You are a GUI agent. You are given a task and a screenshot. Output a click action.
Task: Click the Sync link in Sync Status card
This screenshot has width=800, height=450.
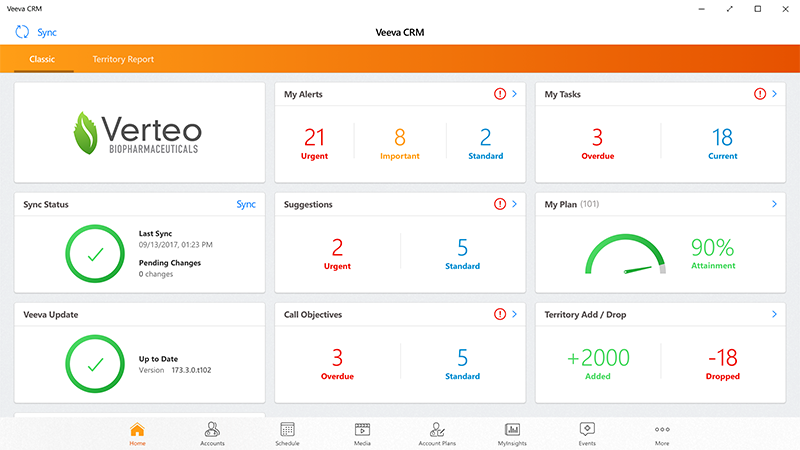(x=246, y=205)
